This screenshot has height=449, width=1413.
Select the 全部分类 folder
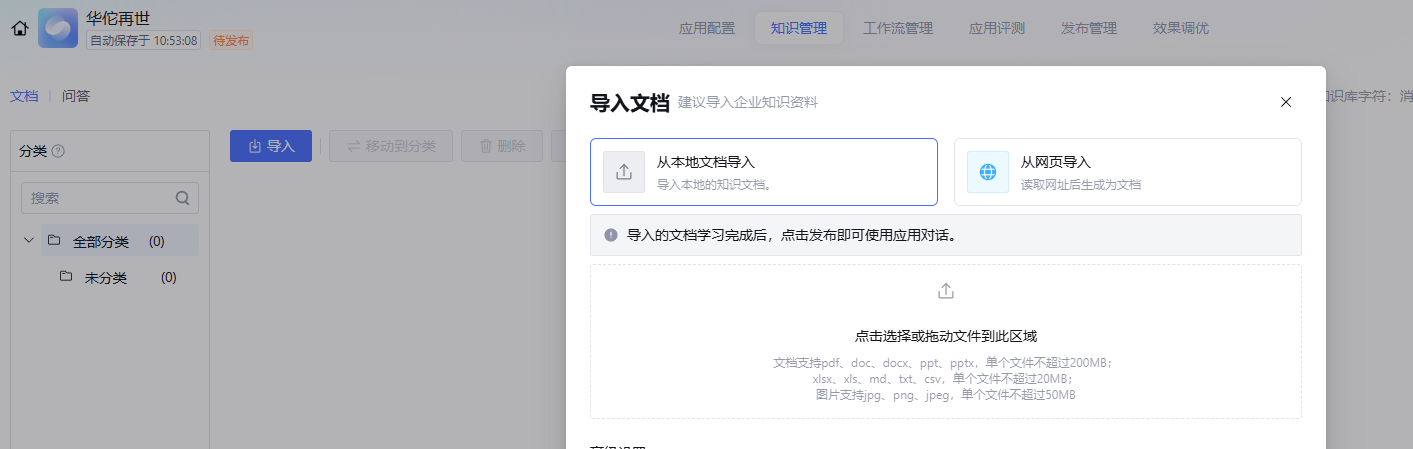tap(101, 242)
